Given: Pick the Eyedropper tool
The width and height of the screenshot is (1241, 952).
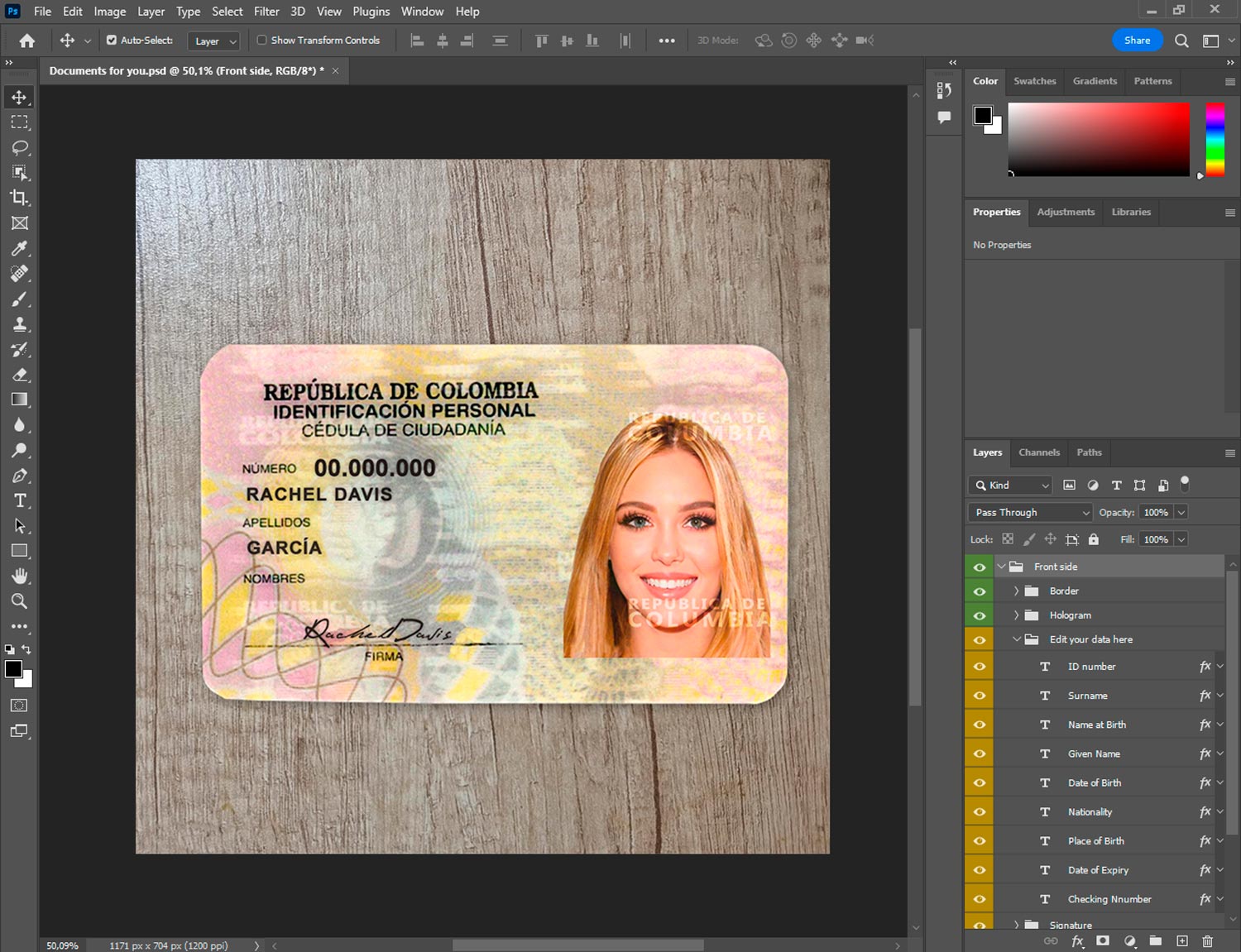Looking at the screenshot, I should pos(20,248).
